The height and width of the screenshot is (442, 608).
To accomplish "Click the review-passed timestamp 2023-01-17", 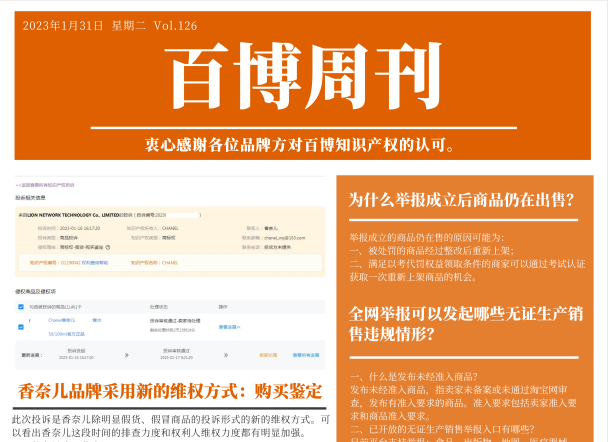I will pyautogui.click(x=176, y=357).
